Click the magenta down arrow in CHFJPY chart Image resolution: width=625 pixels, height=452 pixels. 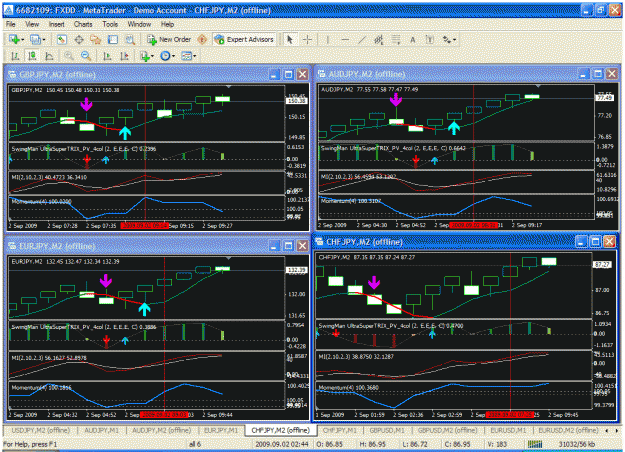point(374,282)
